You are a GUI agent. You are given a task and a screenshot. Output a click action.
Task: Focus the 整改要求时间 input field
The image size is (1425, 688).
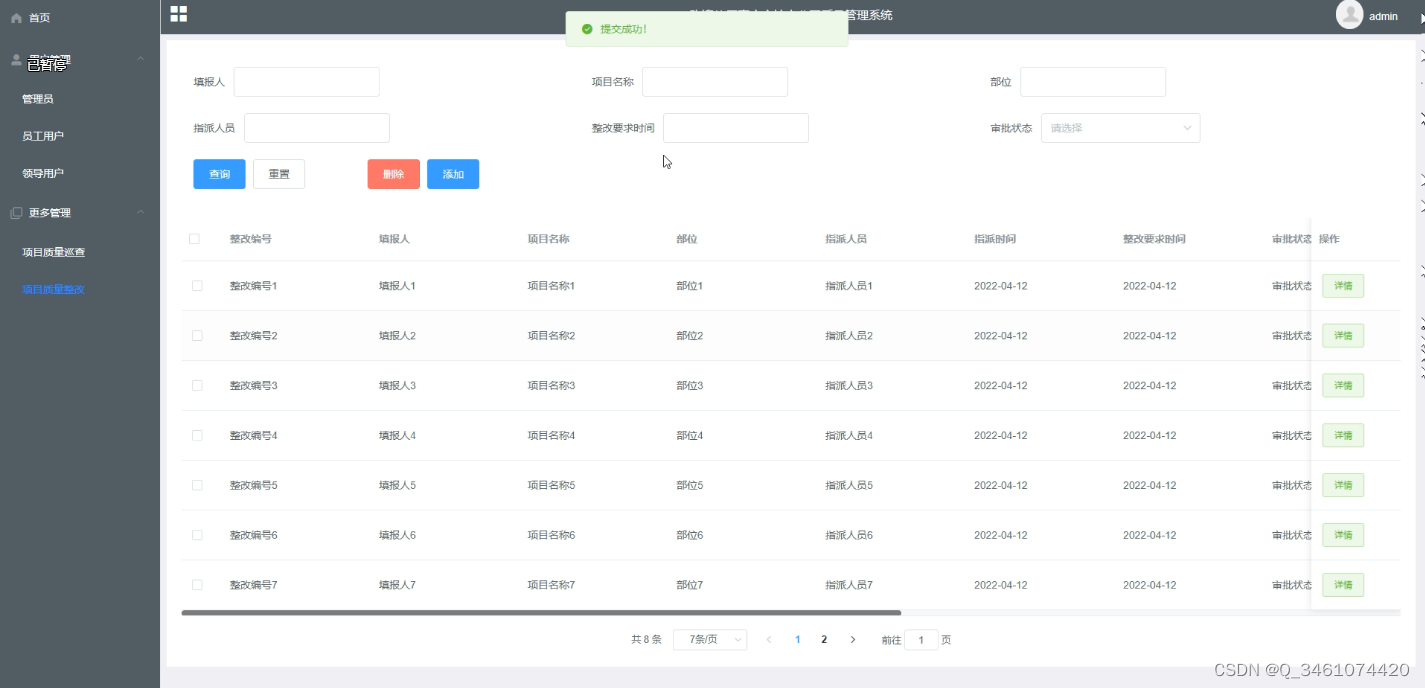pyautogui.click(x=736, y=128)
